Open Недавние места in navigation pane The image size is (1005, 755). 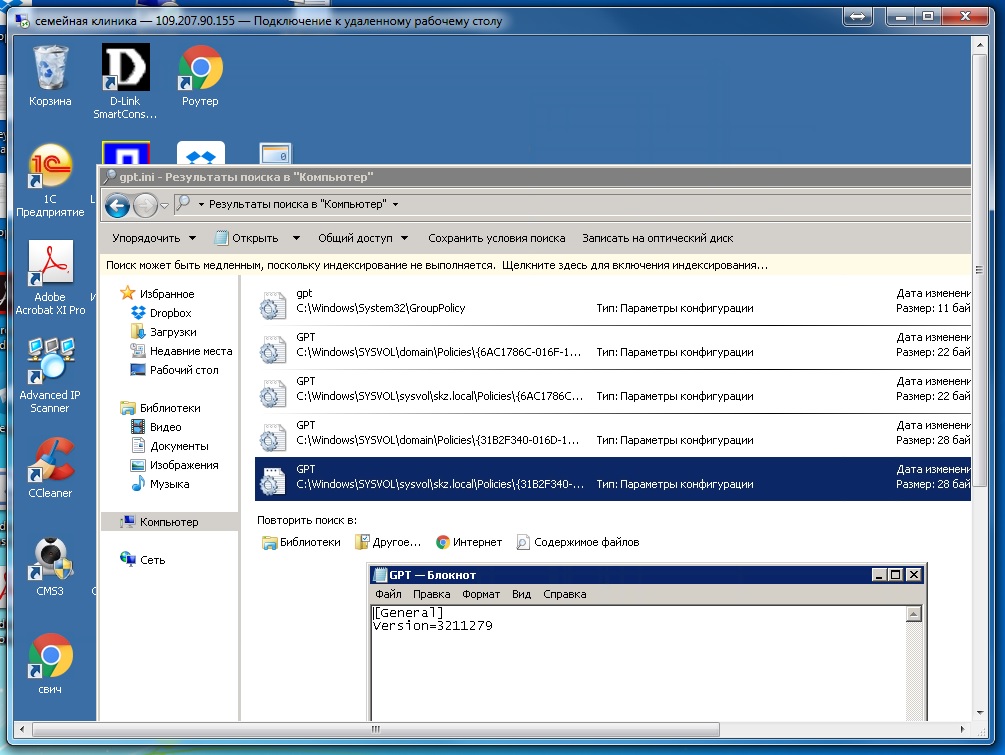click(x=181, y=351)
